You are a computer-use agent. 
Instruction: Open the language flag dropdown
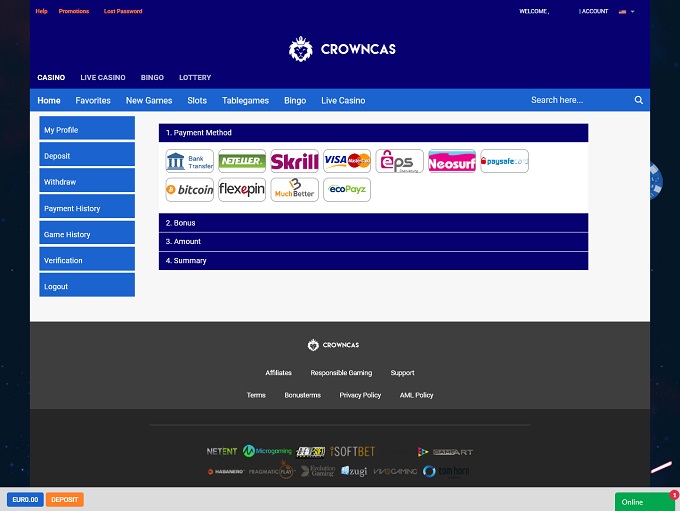tap(626, 11)
